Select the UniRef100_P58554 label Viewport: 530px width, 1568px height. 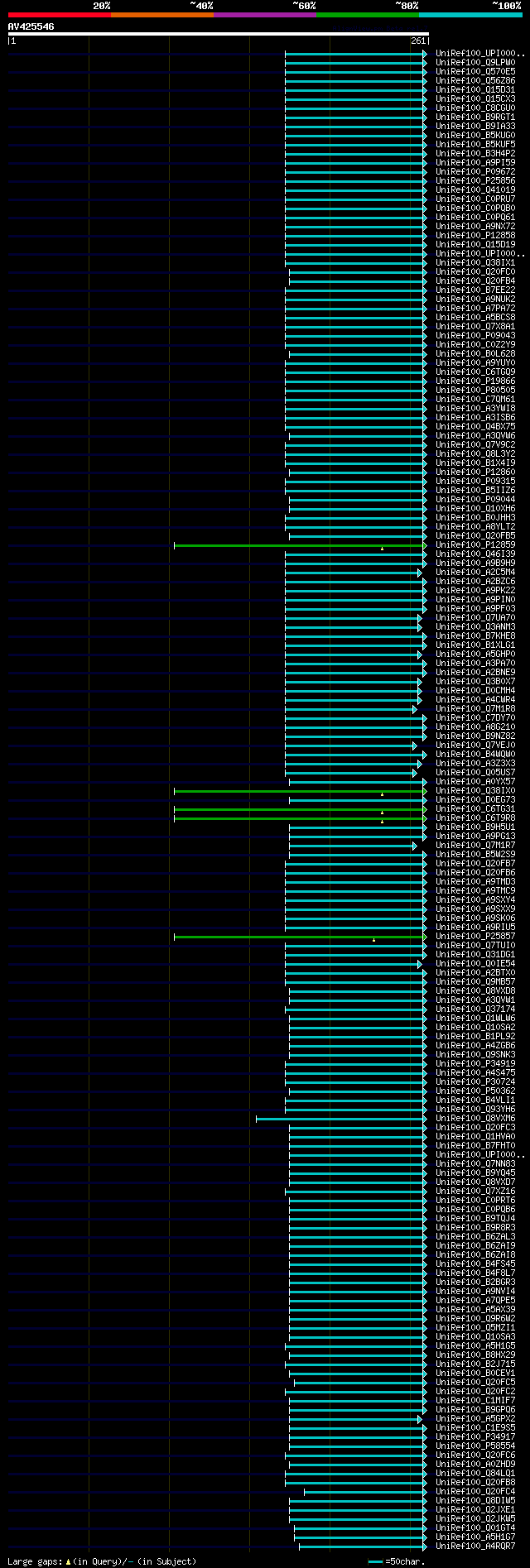(475, 1446)
